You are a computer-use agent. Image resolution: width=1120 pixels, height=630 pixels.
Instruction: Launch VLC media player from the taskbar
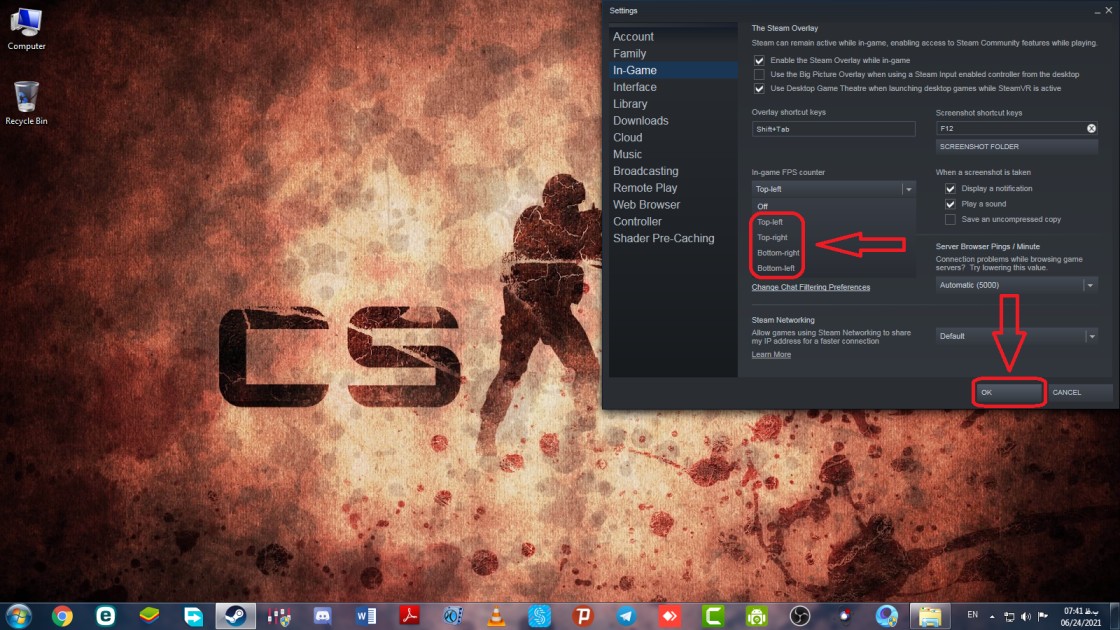[x=496, y=616]
